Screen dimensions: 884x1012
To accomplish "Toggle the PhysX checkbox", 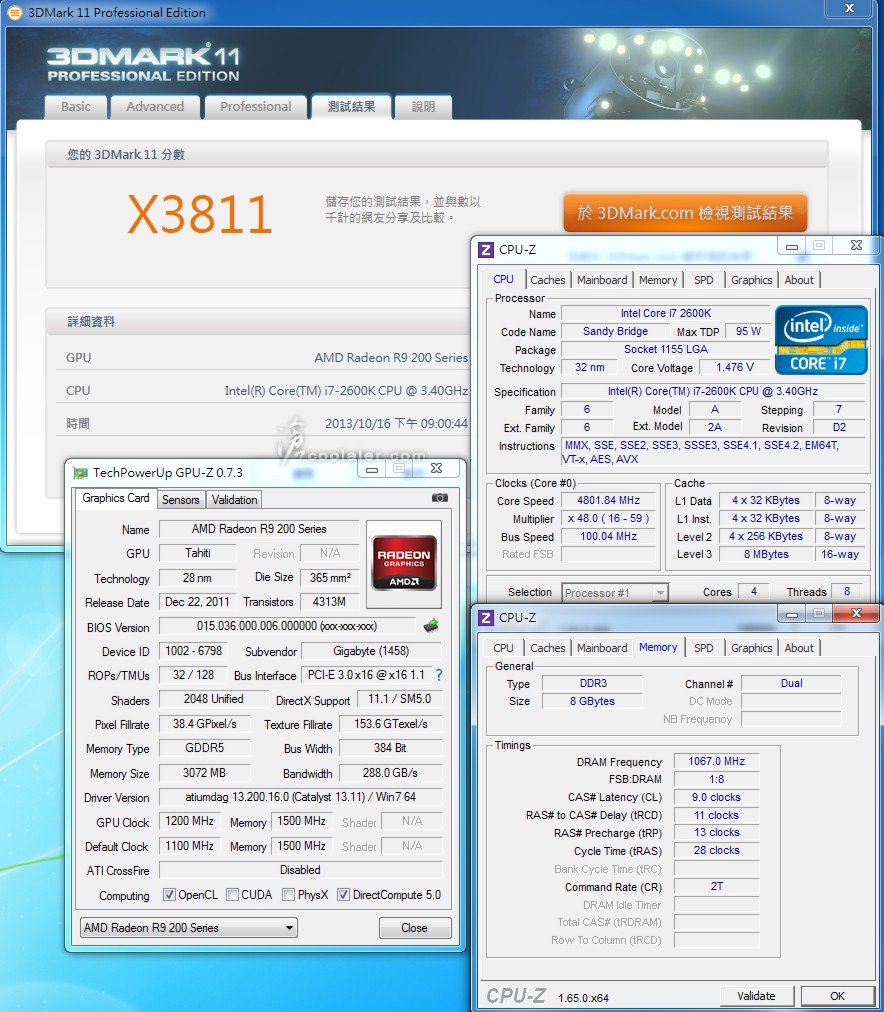I will [288, 895].
